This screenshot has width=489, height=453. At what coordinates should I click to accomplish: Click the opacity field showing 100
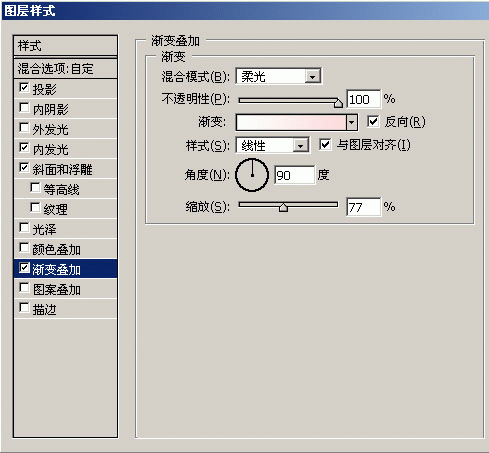pos(363,99)
